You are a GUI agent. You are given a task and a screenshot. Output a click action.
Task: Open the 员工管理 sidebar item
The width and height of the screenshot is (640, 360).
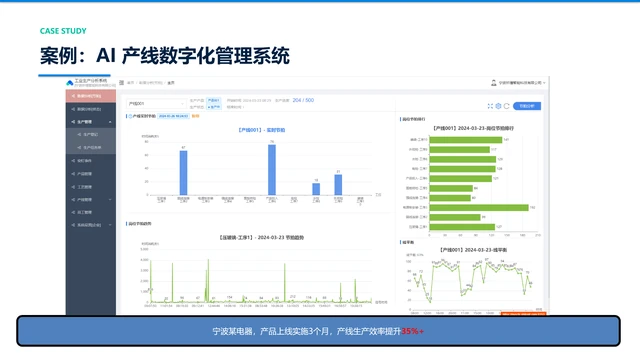point(91,212)
